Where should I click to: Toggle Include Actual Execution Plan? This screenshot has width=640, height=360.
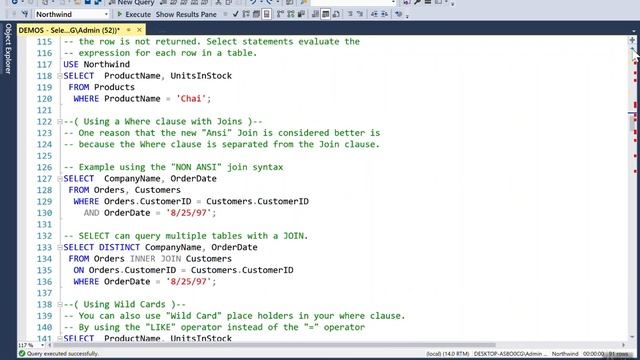tap(280, 14)
